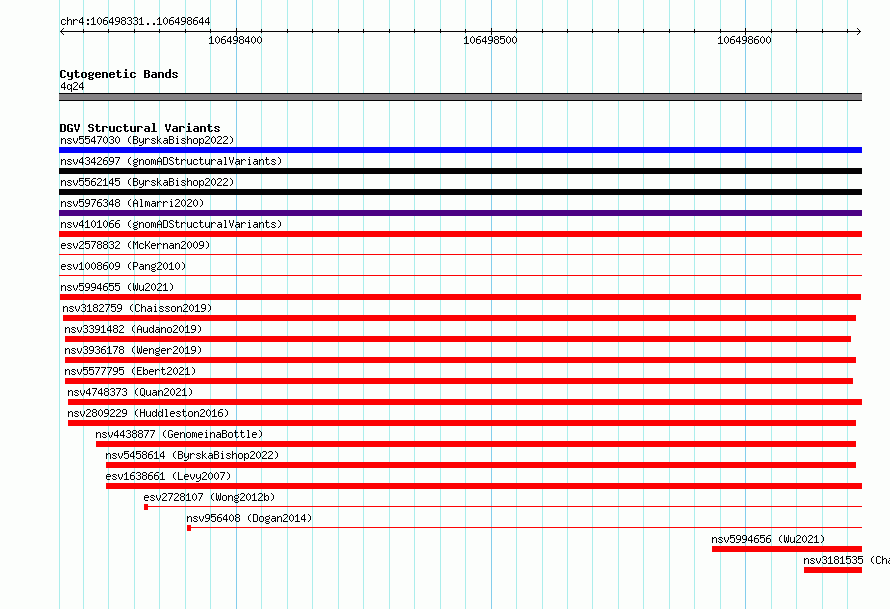
Task: Click the black bar under nsv4342697
Action: 460,171
